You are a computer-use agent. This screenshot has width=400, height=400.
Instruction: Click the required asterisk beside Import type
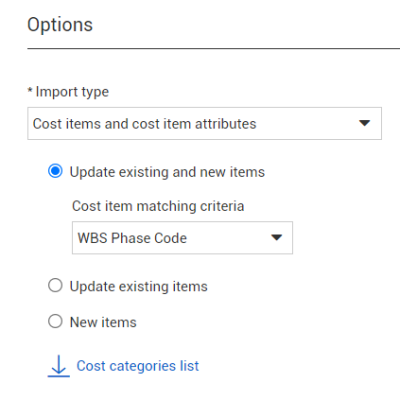point(30,90)
